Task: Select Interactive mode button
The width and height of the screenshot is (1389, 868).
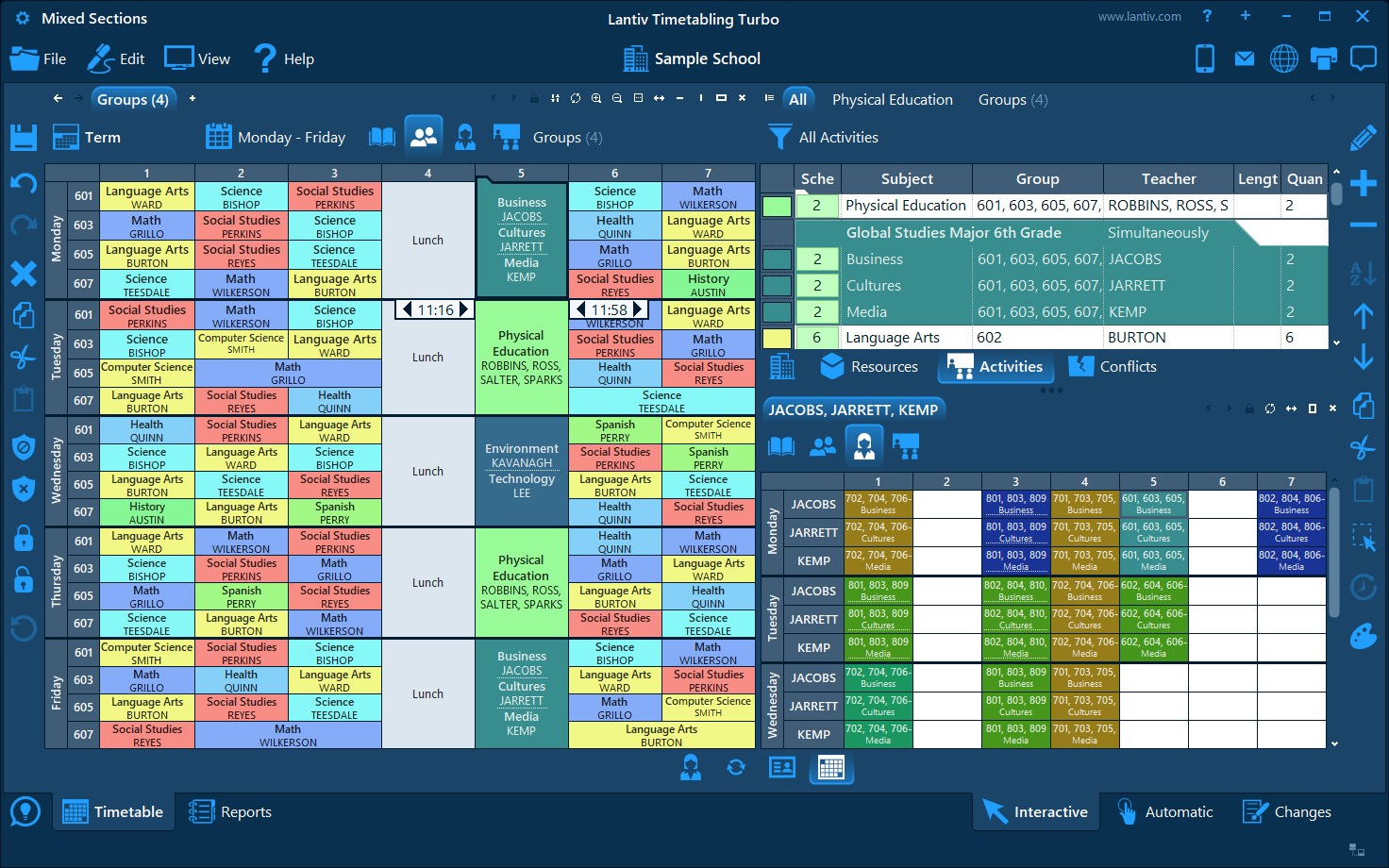Action: click(1036, 811)
